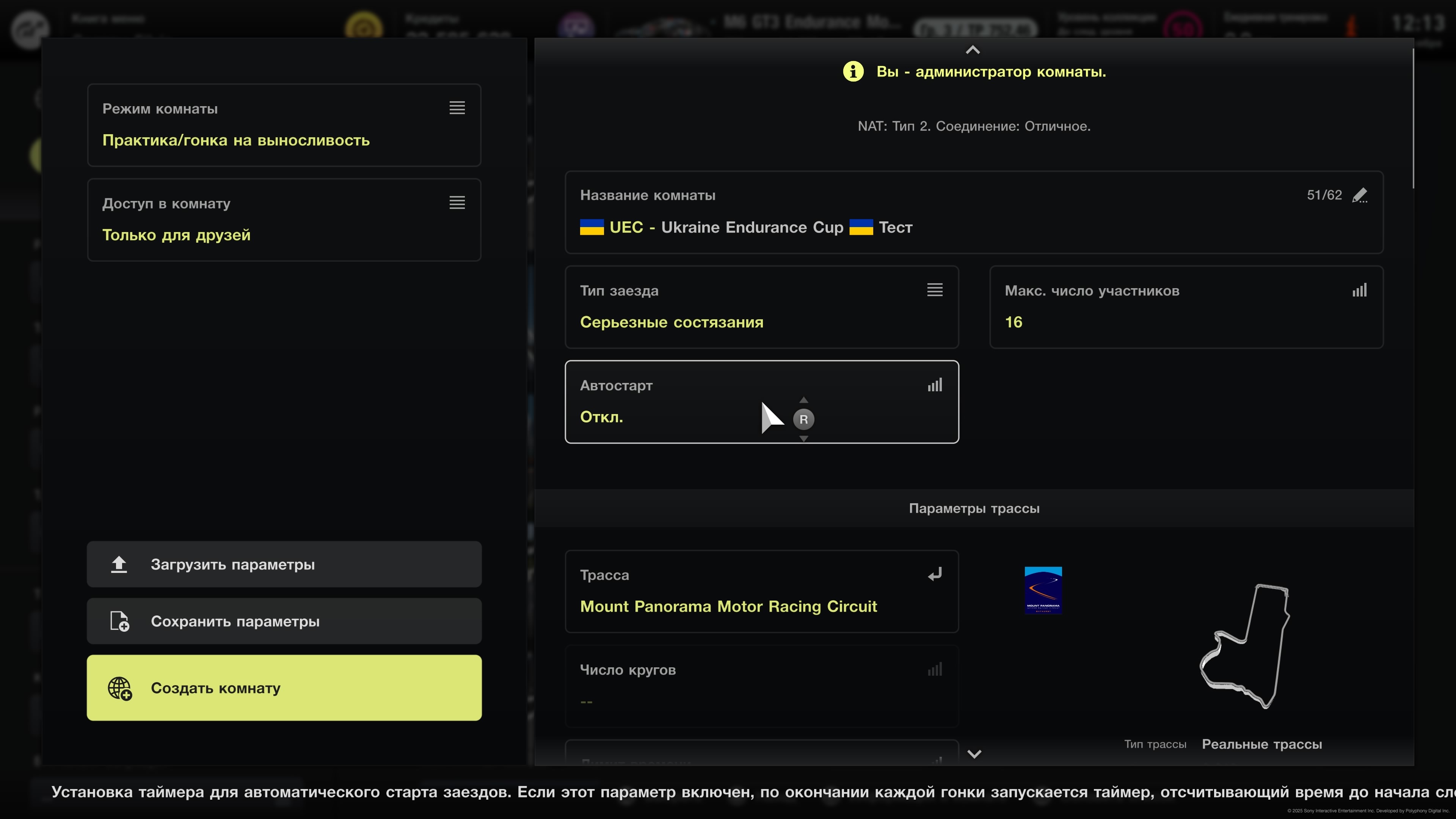Collapse panel with top chevron arrow
1456x819 pixels.
tap(972, 50)
